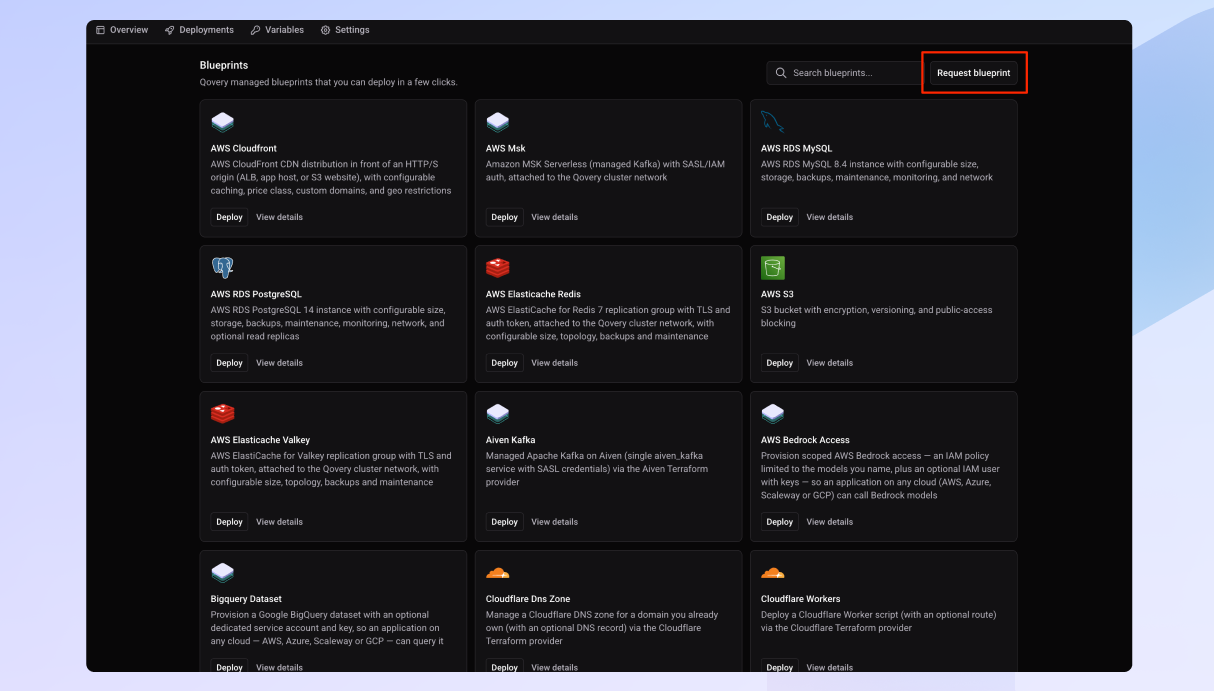
Task: Switch to the Deployments tab
Action: [x=199, y=30]
